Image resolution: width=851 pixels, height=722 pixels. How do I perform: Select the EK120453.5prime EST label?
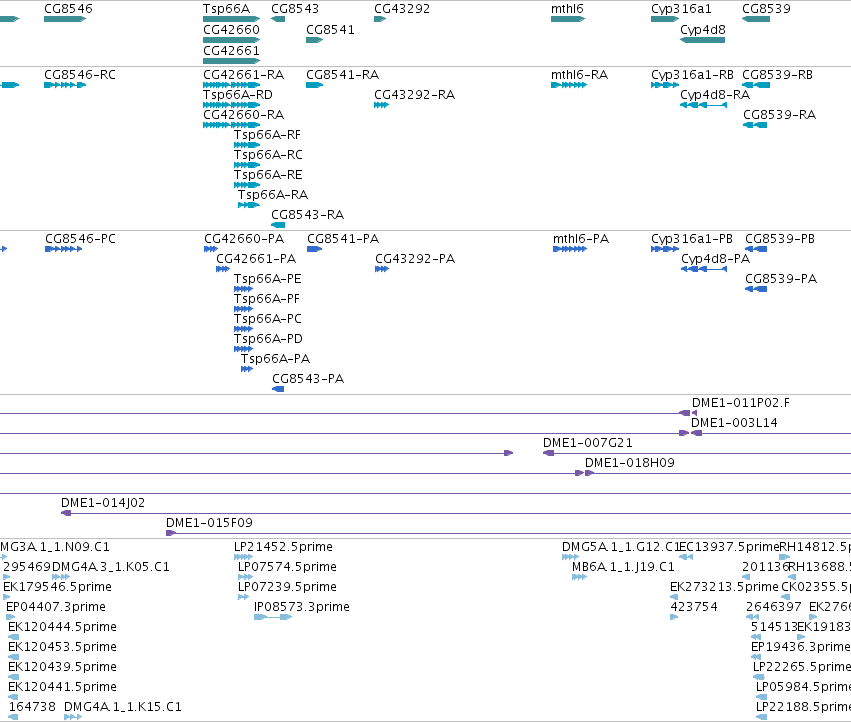pos(62,647)
